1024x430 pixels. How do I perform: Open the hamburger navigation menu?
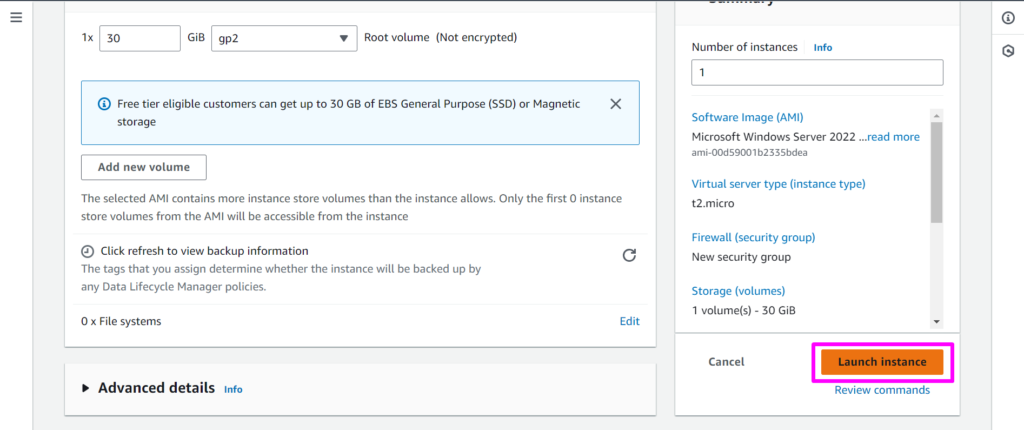point(16,19)
